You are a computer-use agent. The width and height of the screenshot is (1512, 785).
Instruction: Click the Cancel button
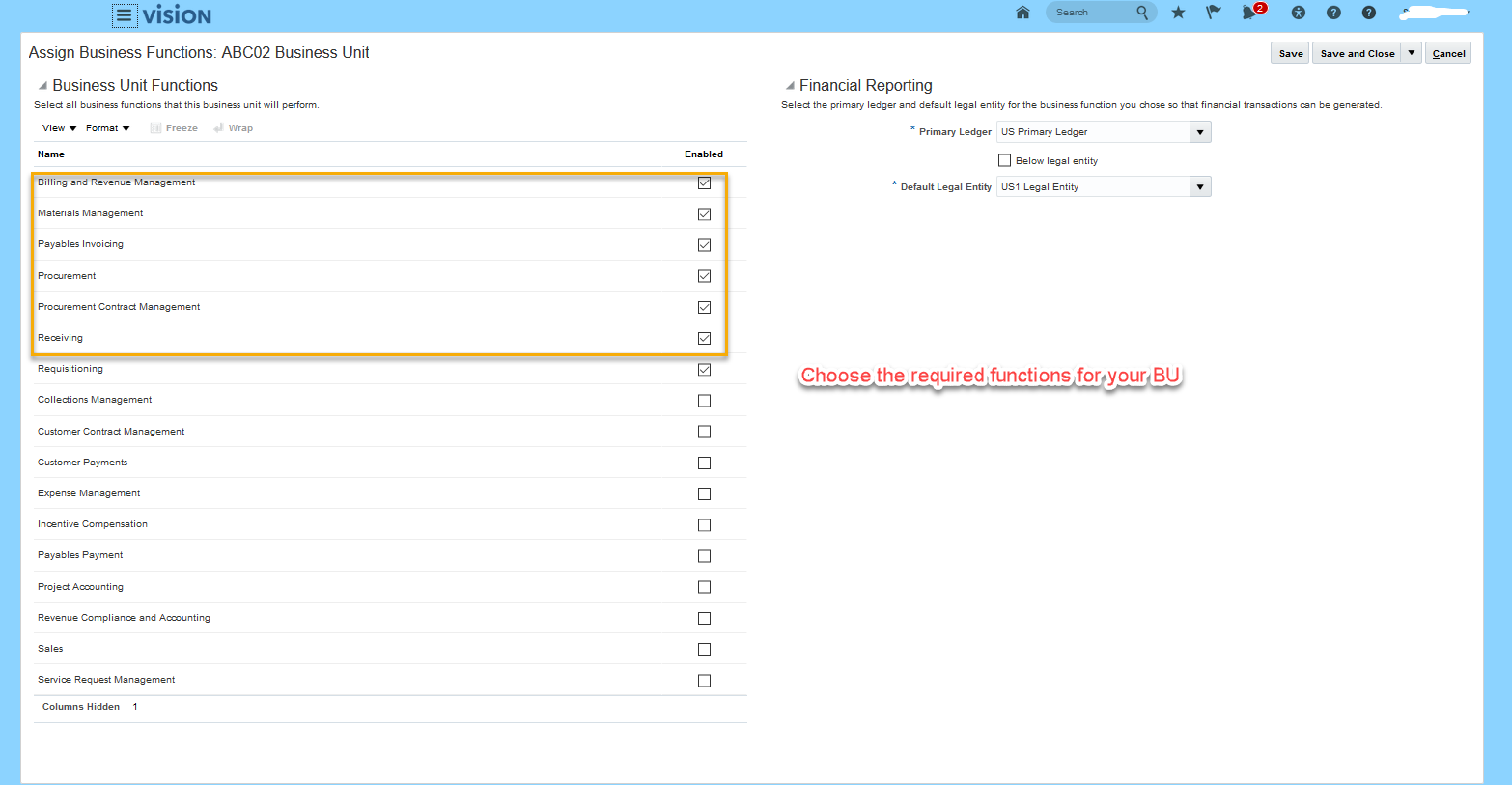click(1448, 53)
